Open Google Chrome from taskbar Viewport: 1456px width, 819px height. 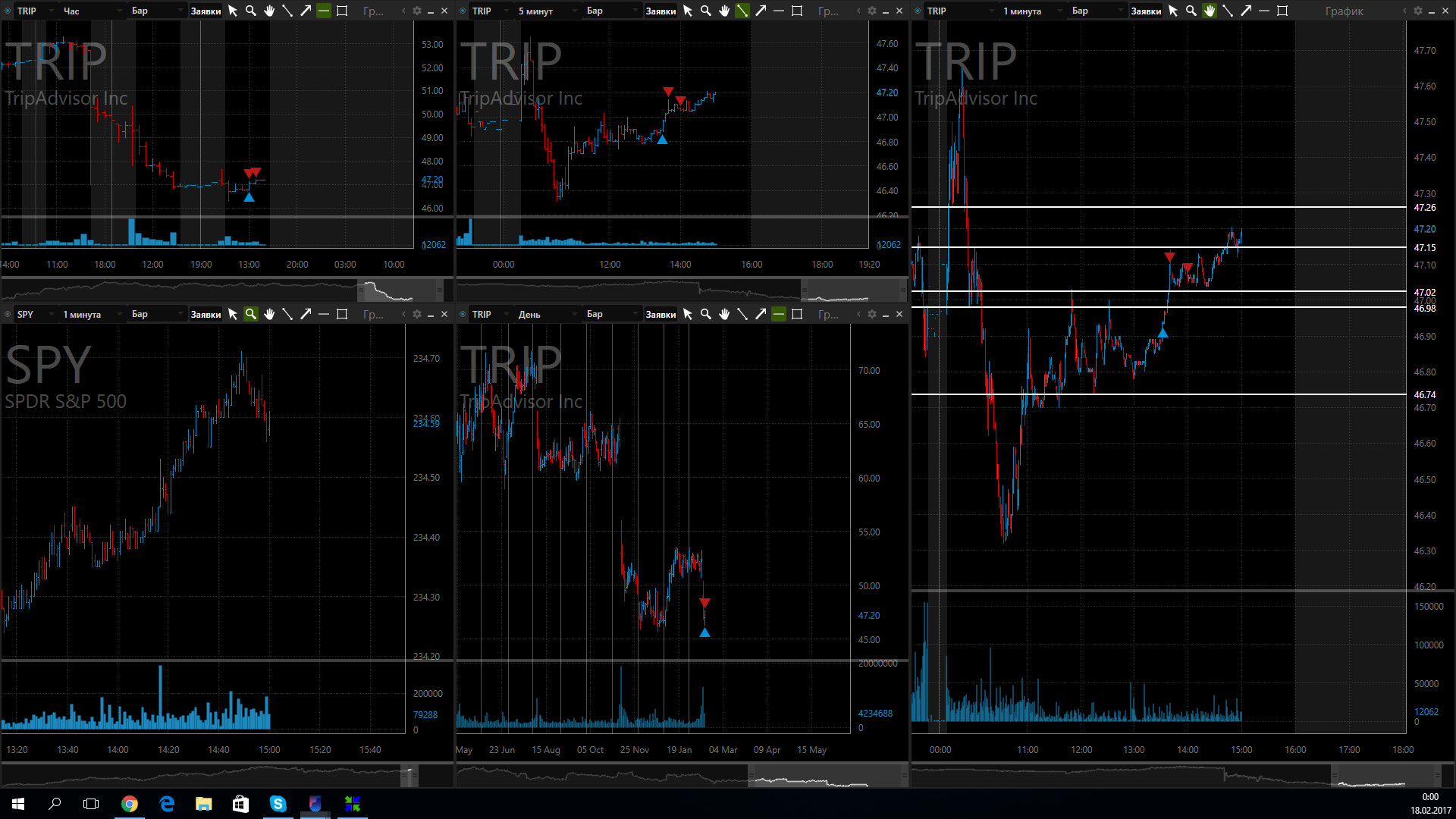[x=130, y=804]
